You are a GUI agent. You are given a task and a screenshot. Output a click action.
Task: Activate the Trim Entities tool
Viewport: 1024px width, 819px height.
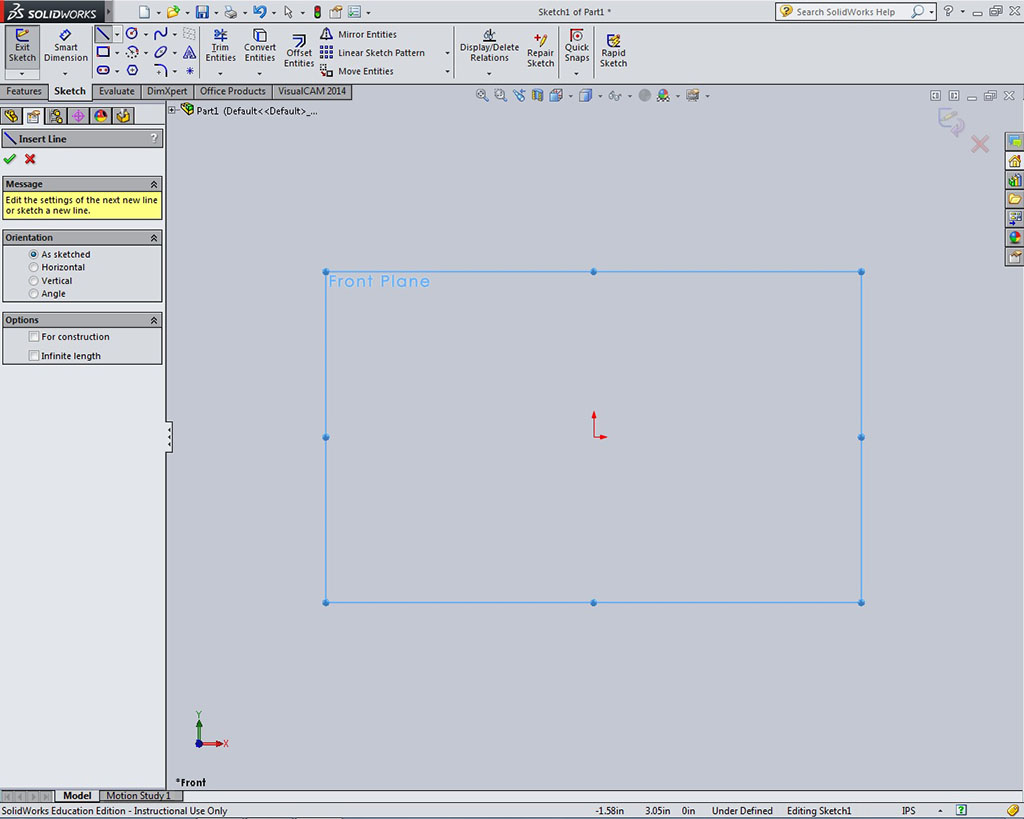click(x=220, y=47)
